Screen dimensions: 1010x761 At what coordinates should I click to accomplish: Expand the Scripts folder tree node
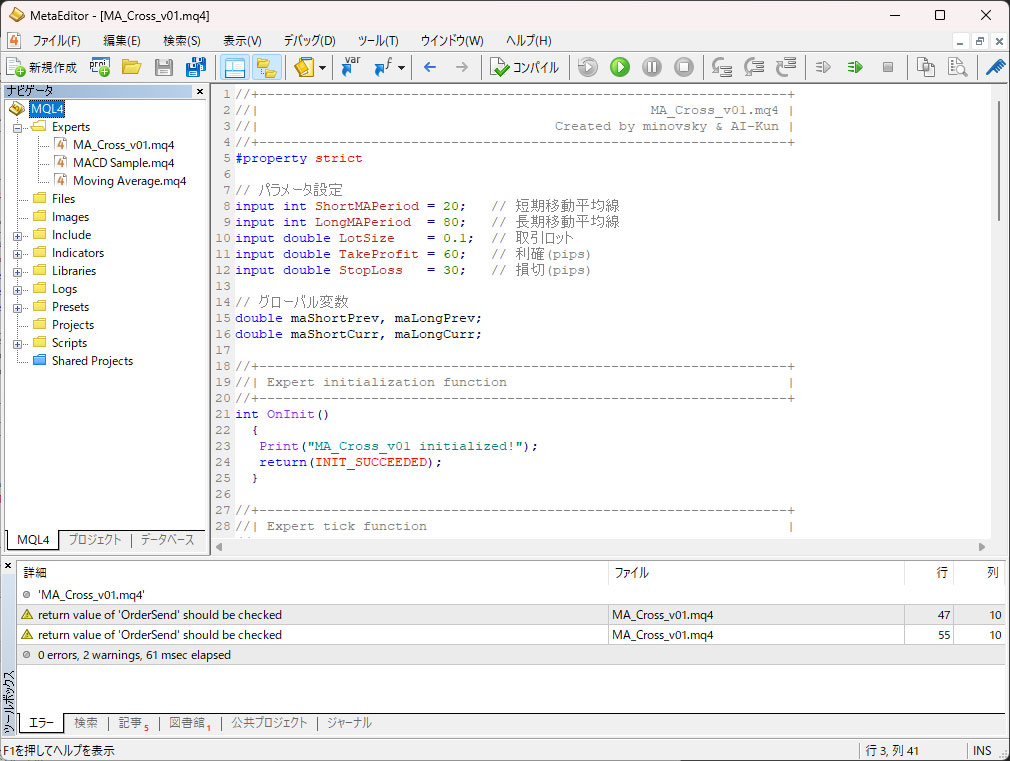pyautogui.click(x=17, y=343)
